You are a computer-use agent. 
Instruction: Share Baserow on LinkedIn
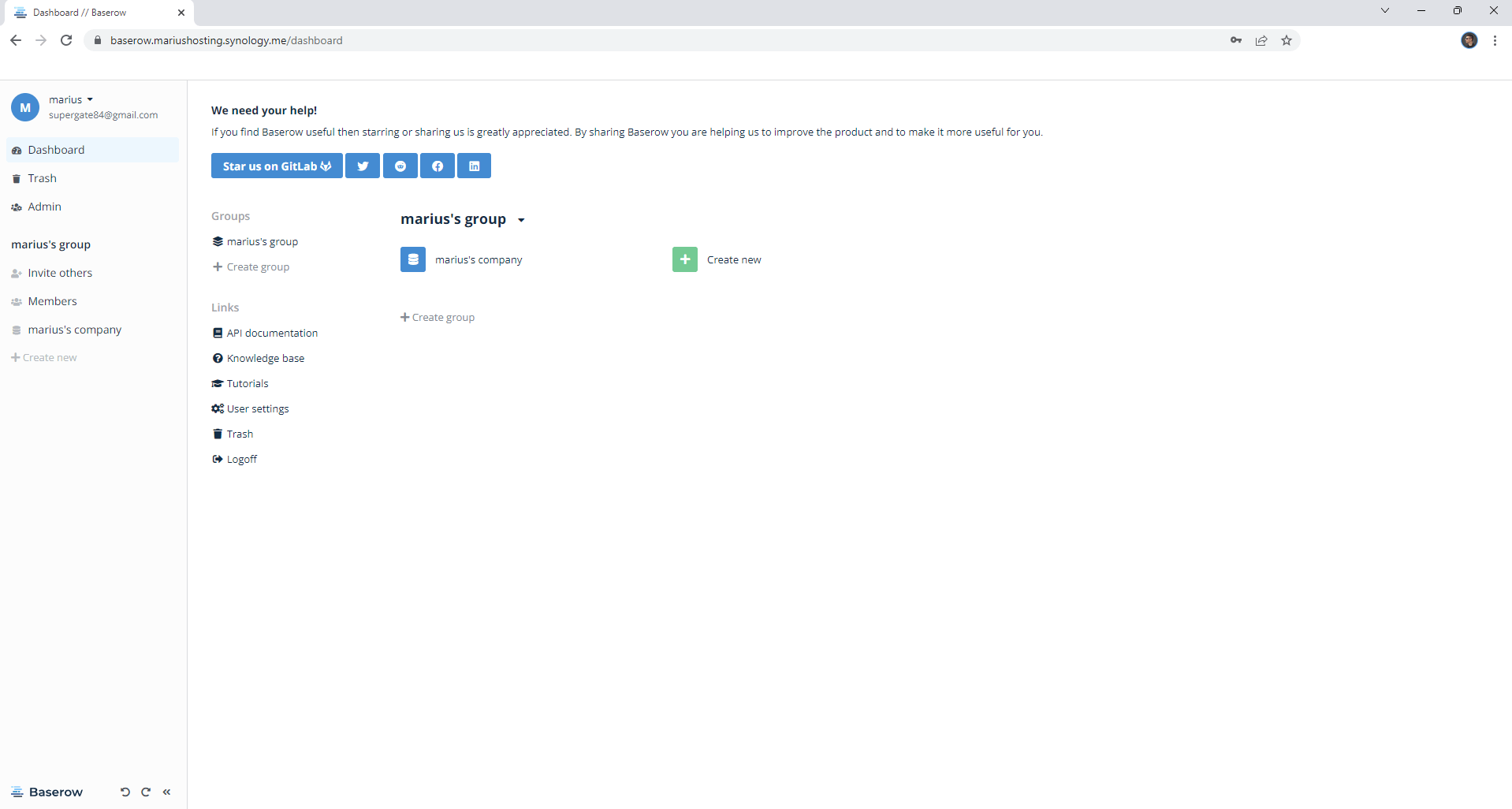(475, 166)
